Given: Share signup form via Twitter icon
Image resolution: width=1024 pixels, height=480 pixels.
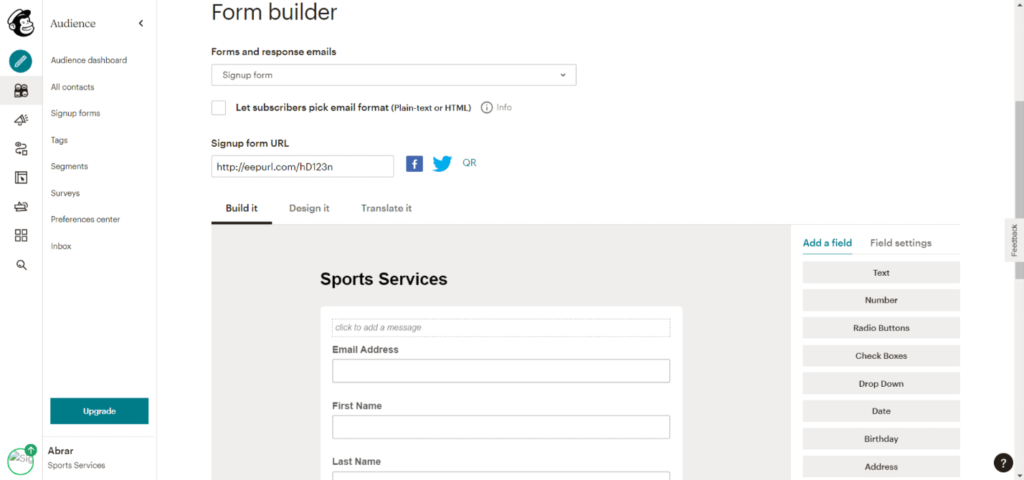Looking at the screenshot, I should point(442,164).
